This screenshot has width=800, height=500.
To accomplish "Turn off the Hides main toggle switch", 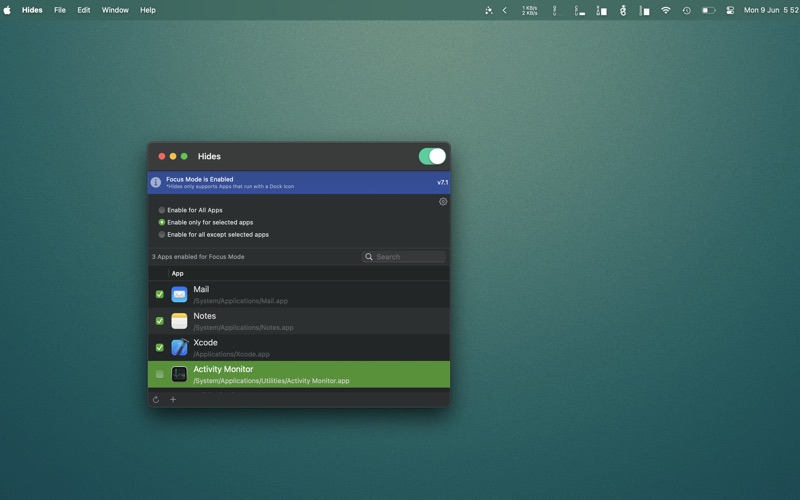I will (432, 156).
